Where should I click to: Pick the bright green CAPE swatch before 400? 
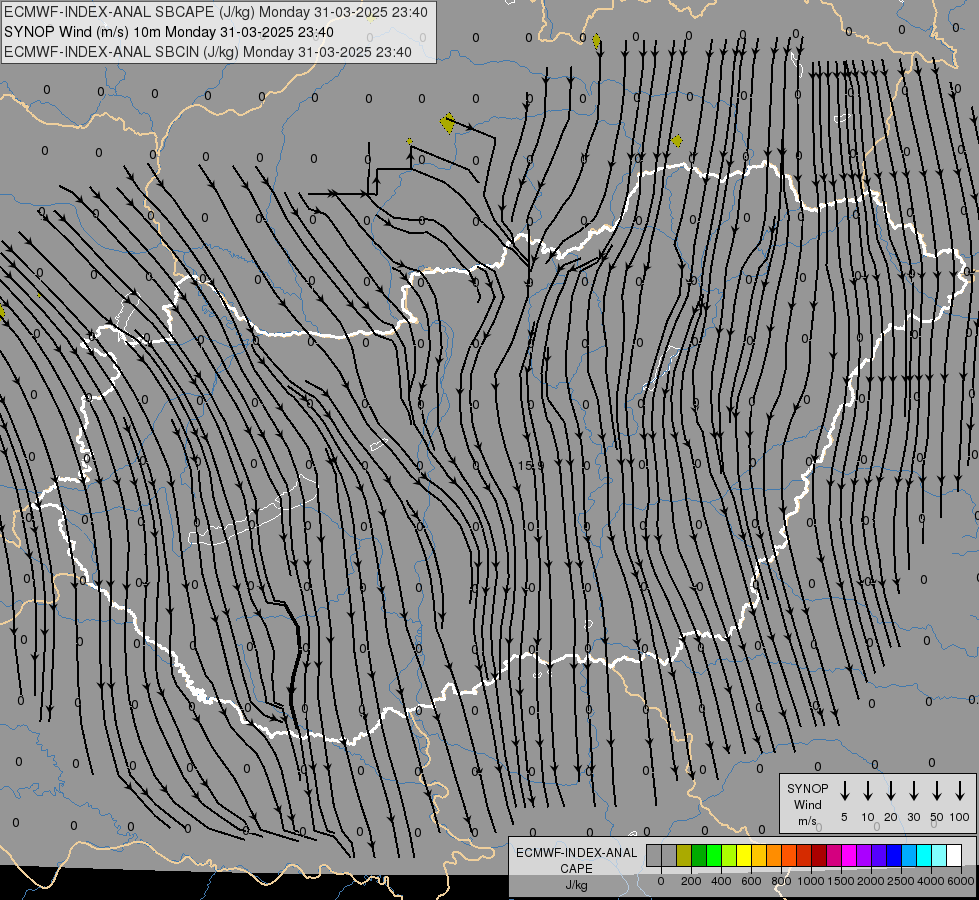[x=714, y=856]
